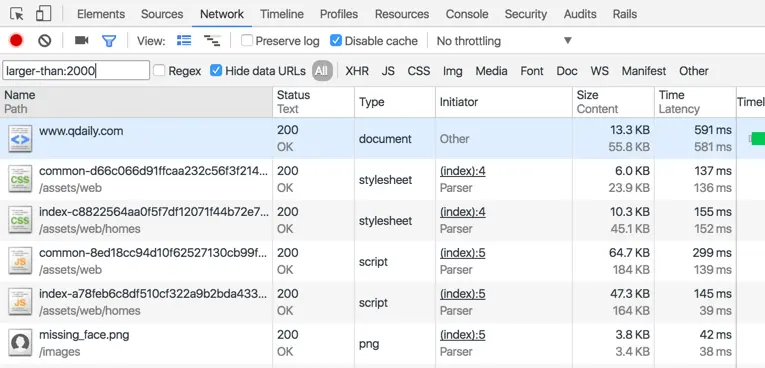This screenshot has width=765, height=368.
Task: Sort by the Size column header
Action: point(613,102)
